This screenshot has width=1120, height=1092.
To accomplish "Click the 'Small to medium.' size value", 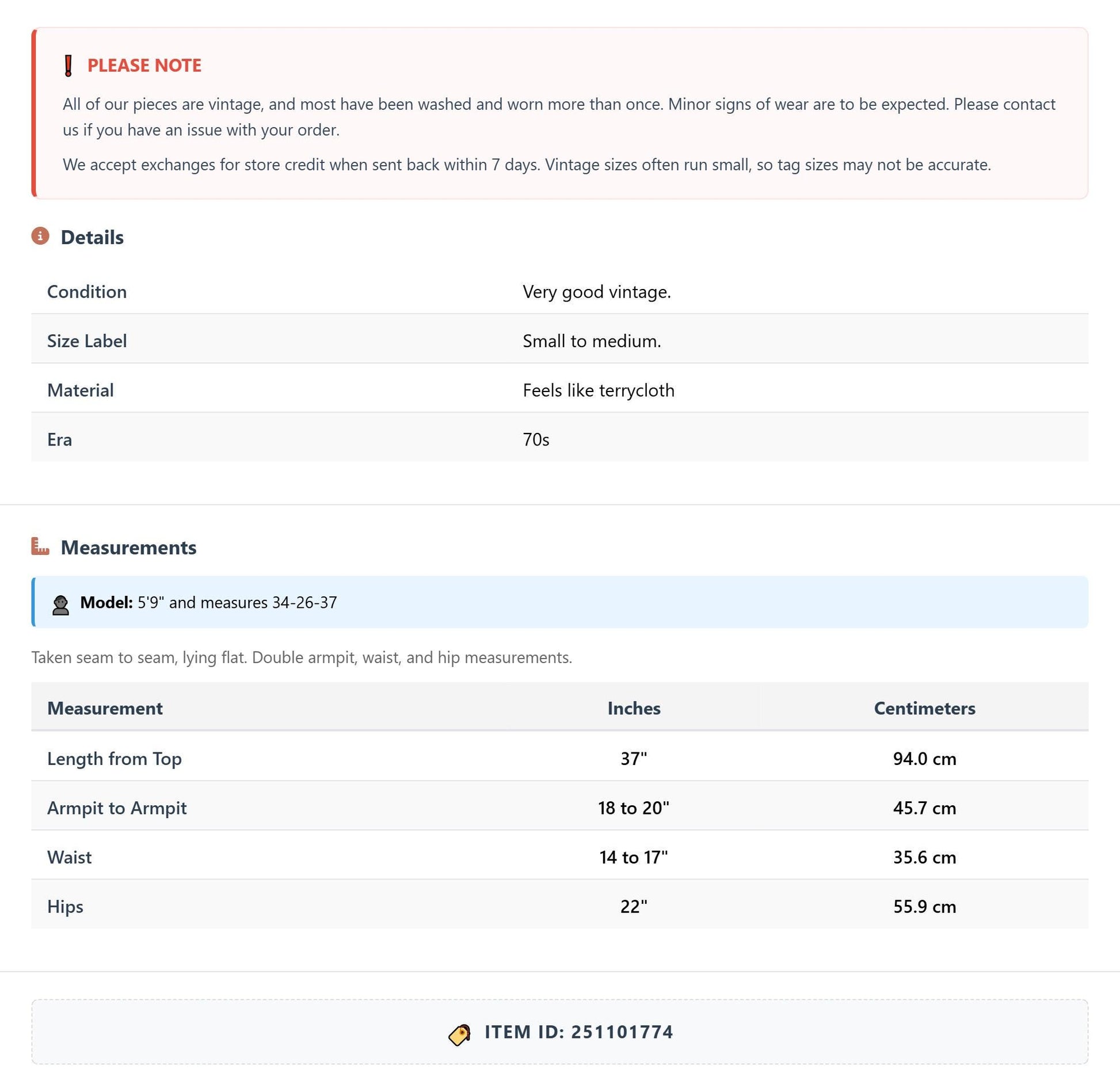I will click(592, 341).
